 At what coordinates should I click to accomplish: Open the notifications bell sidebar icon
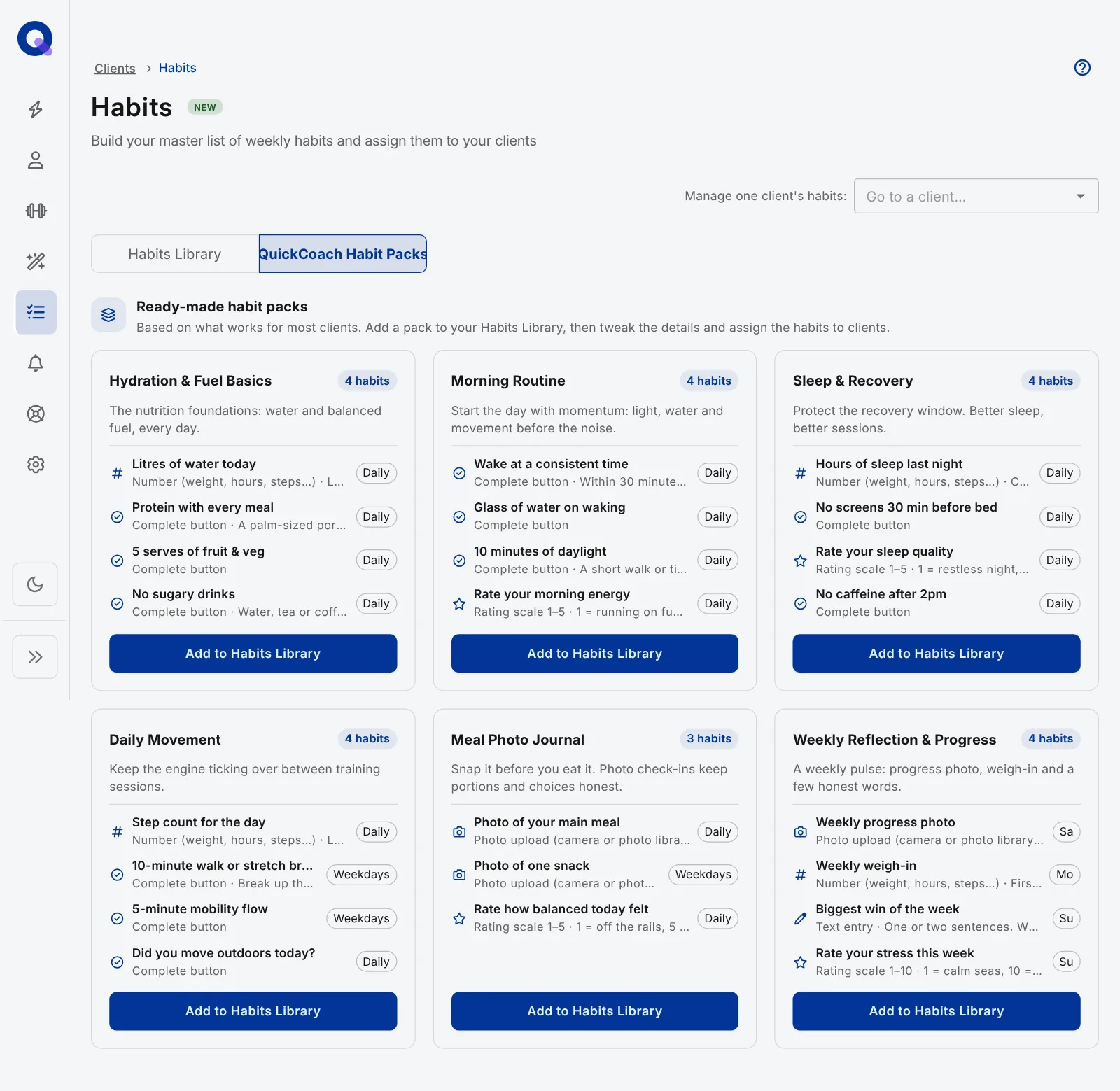point(36,363)
